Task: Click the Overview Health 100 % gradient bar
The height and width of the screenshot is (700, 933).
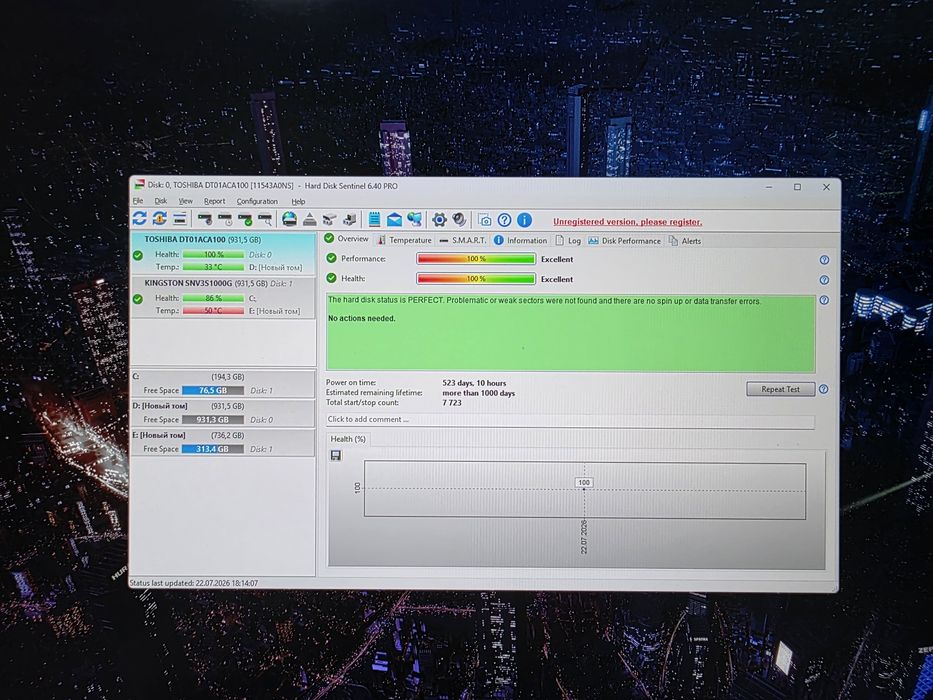Action: click(475, 279)
